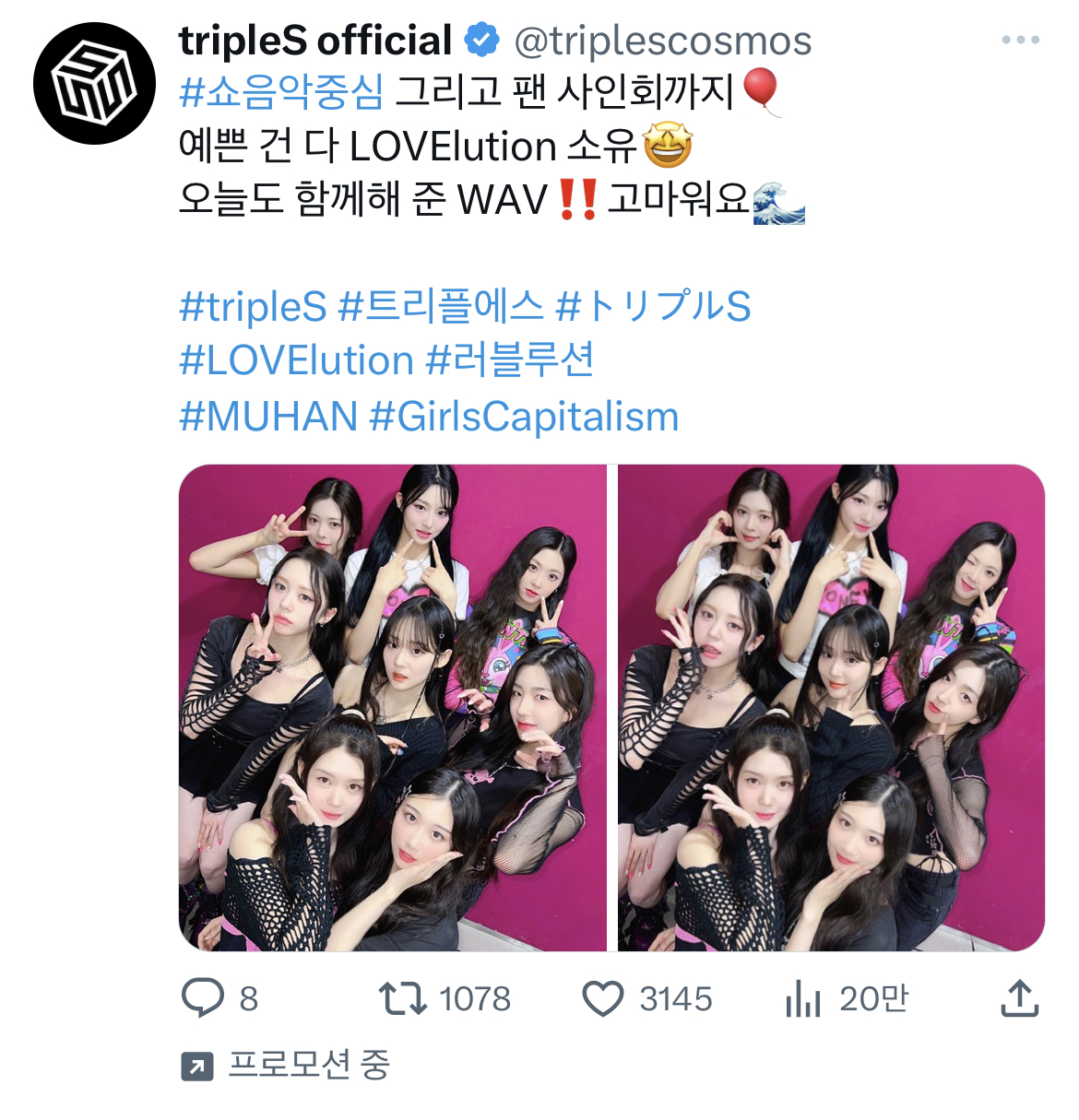Open the left group photo
This screenshot has height=1120, width=1079.
[x=393, y=708]
